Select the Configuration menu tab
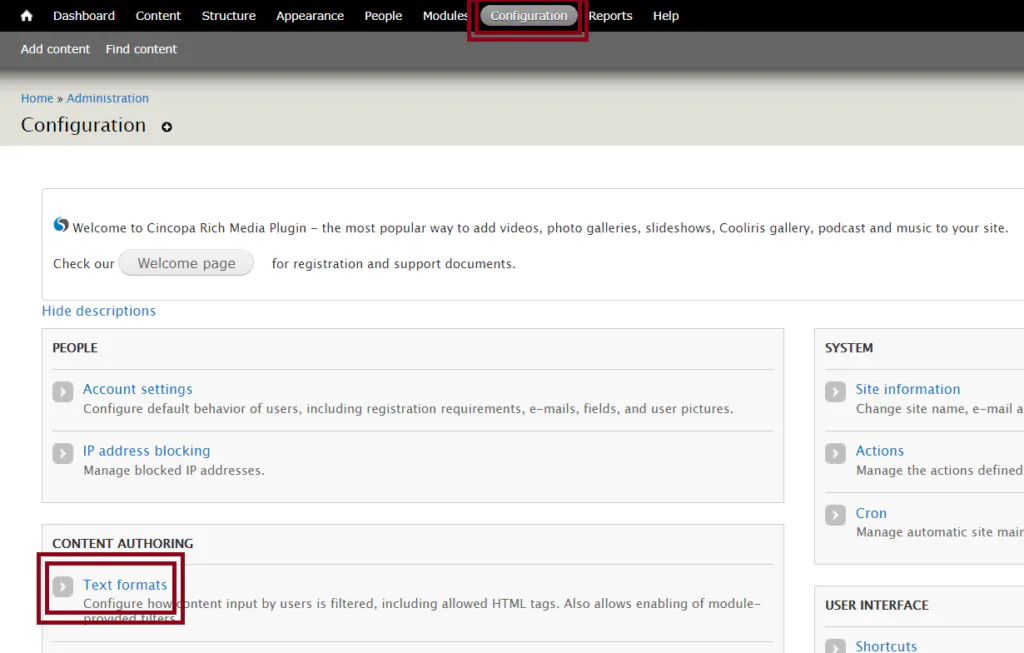 click(529, 16)
